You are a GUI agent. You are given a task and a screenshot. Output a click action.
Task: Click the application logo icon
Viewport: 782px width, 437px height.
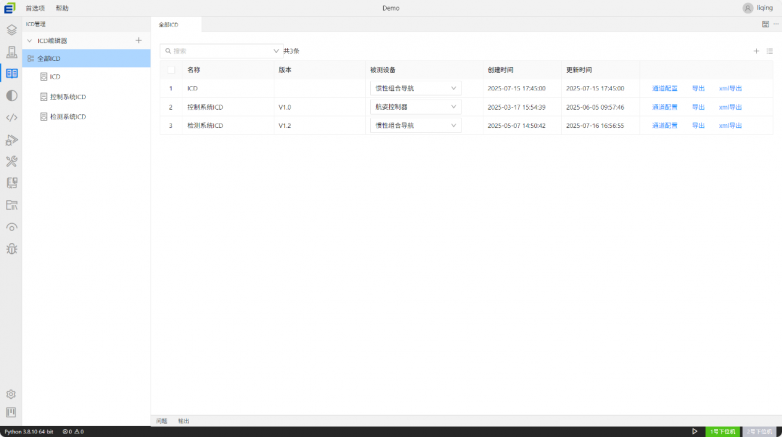pos(9,8)
